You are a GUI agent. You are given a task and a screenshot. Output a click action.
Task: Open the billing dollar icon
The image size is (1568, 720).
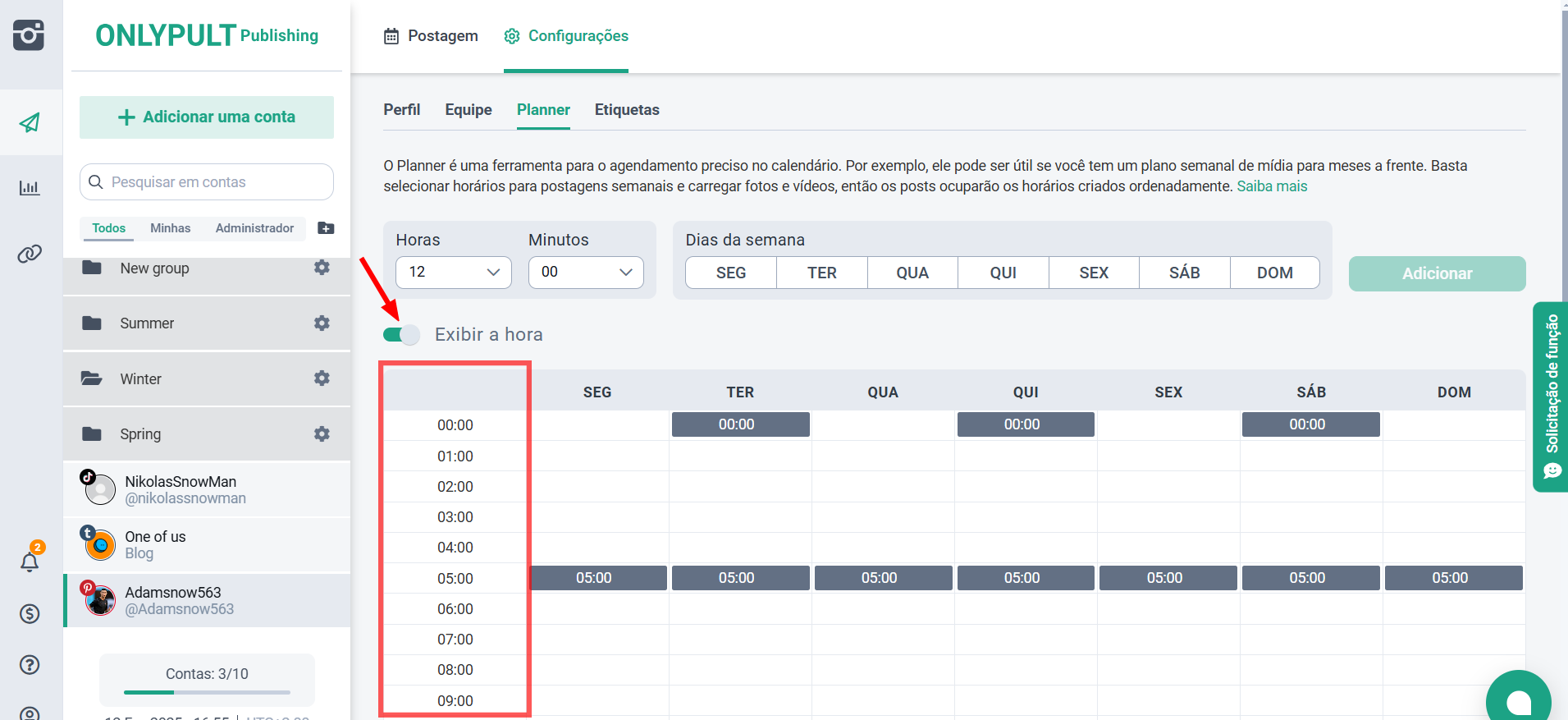(30, 613)
